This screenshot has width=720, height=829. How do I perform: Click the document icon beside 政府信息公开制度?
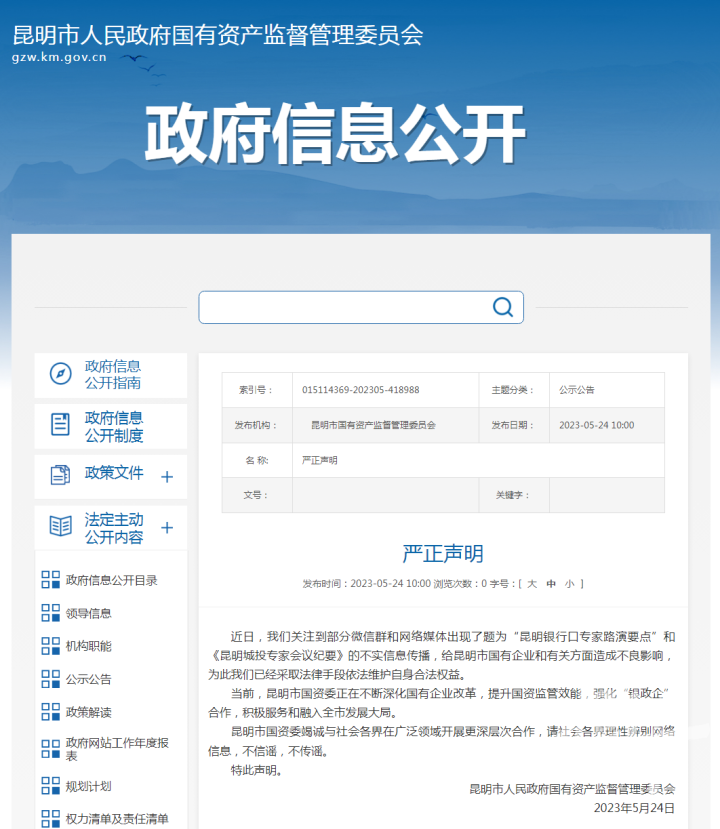point(61,424)
